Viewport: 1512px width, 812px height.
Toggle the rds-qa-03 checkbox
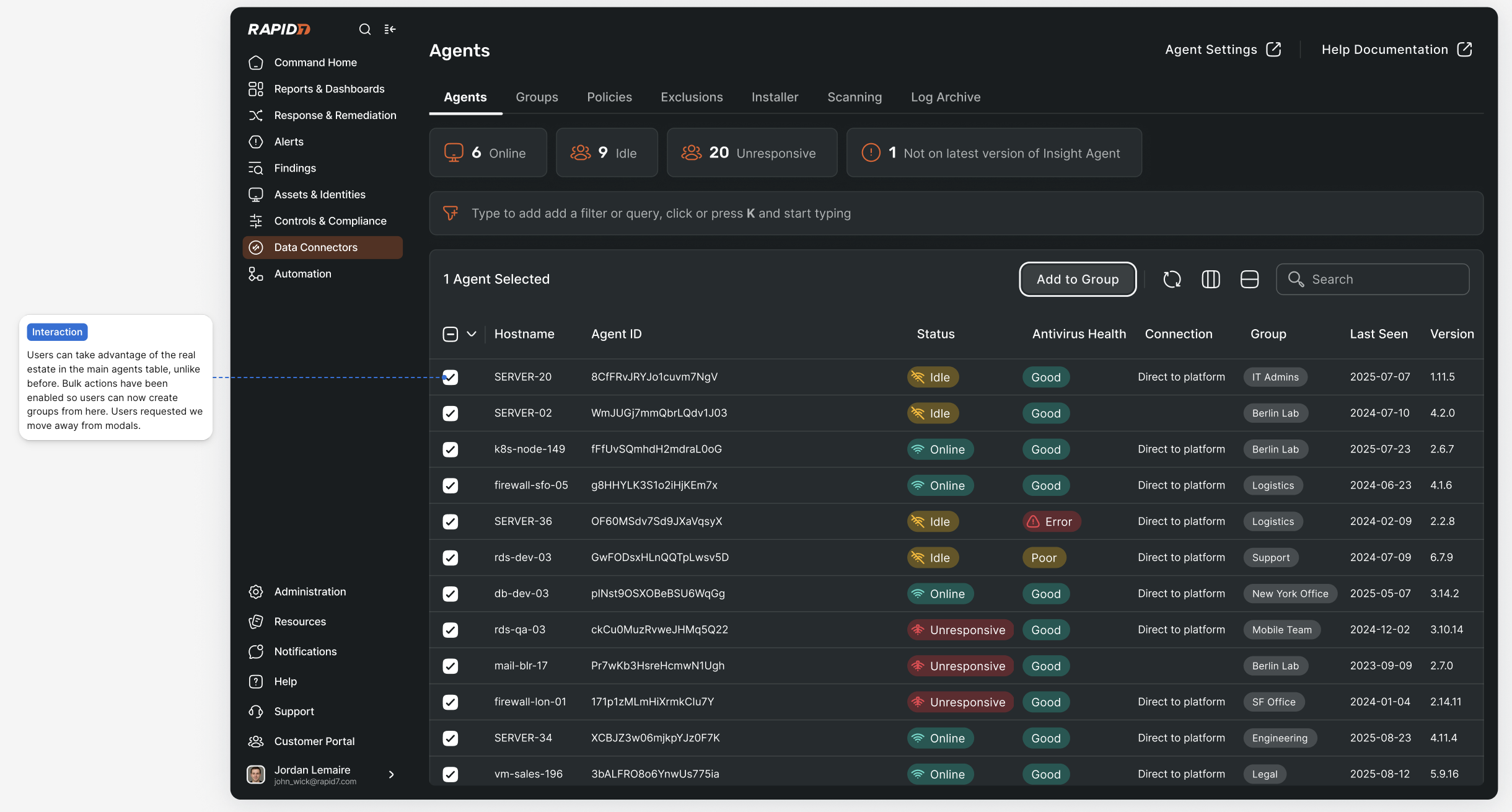451,630
